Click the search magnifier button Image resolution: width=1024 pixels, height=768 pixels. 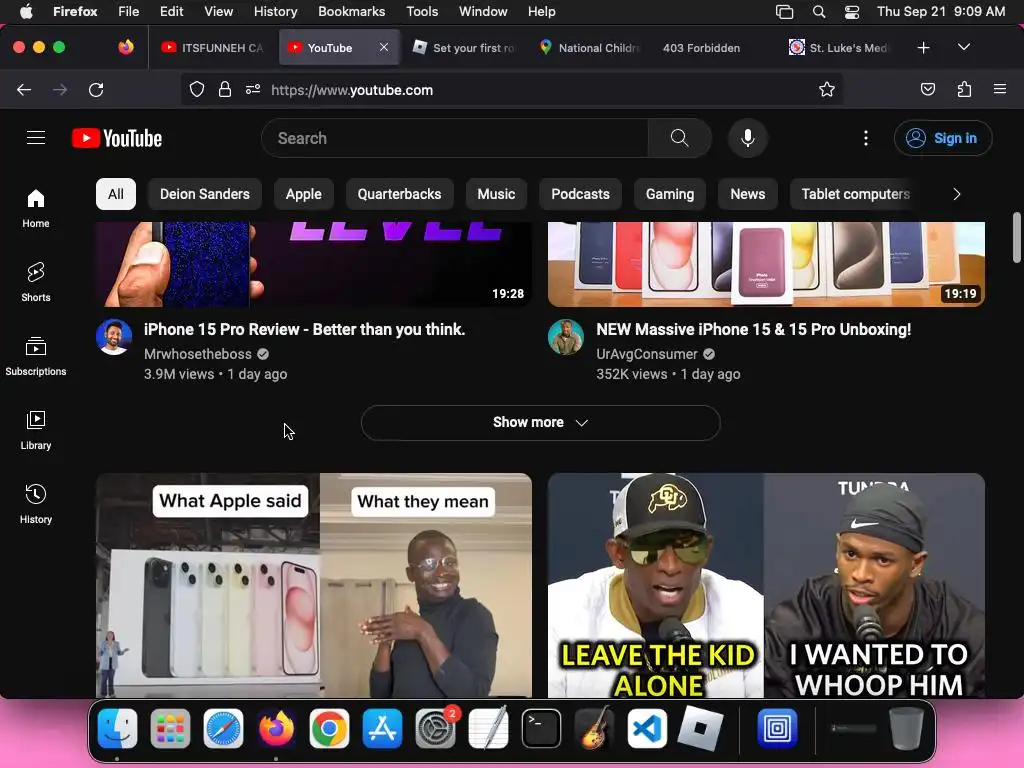tap(679, 138)
